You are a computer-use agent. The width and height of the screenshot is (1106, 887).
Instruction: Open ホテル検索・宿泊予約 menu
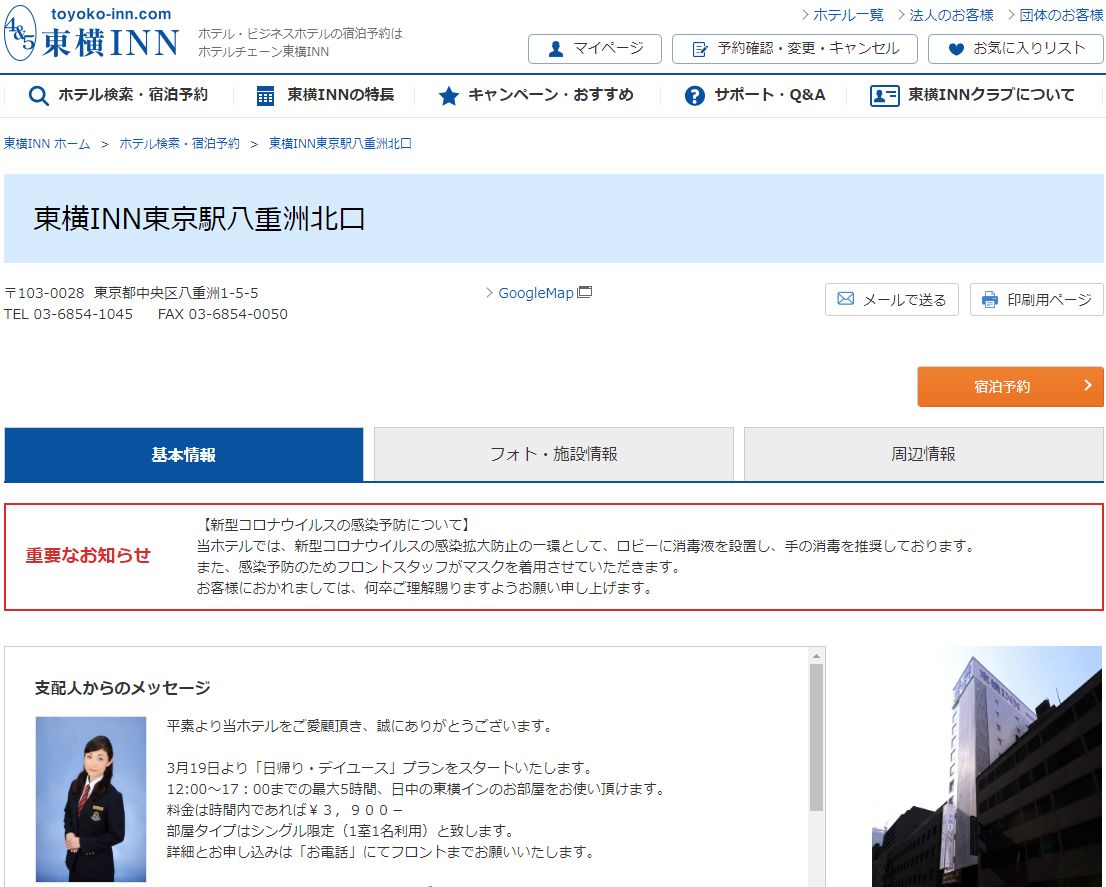[118, 95]
